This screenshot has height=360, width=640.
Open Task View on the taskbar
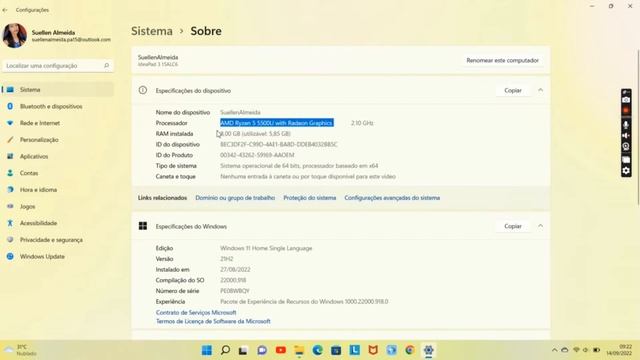click(x=243, y=350)
